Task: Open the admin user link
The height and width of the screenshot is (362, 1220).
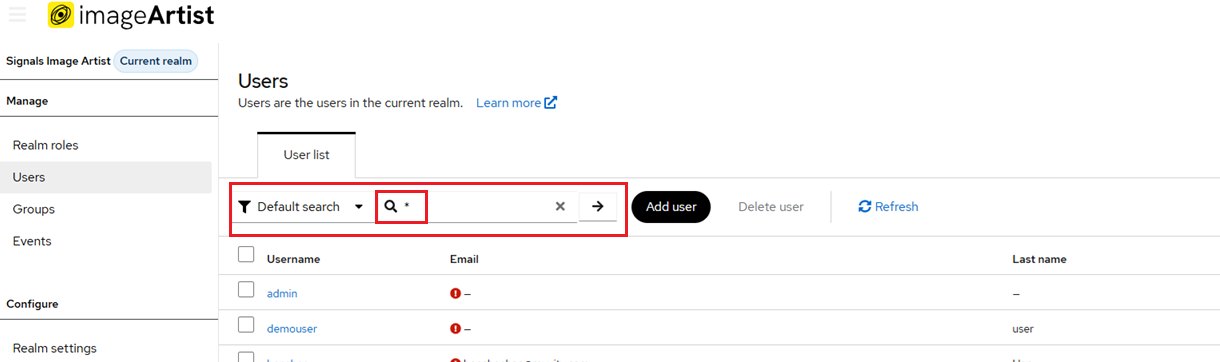Action: pos(282,294)
